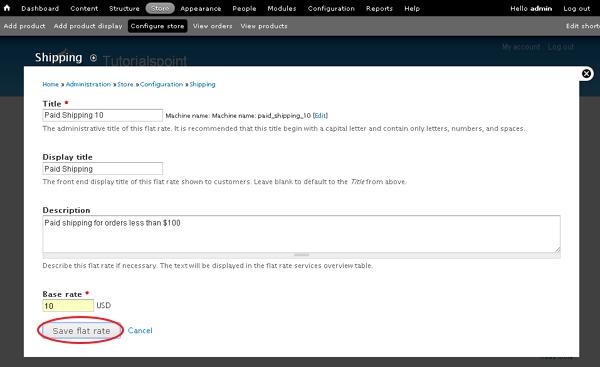Image resolution: width=600 pixels, height=367 pixels.
Task: Open the Dashboard menu
Action: [40, 8]
